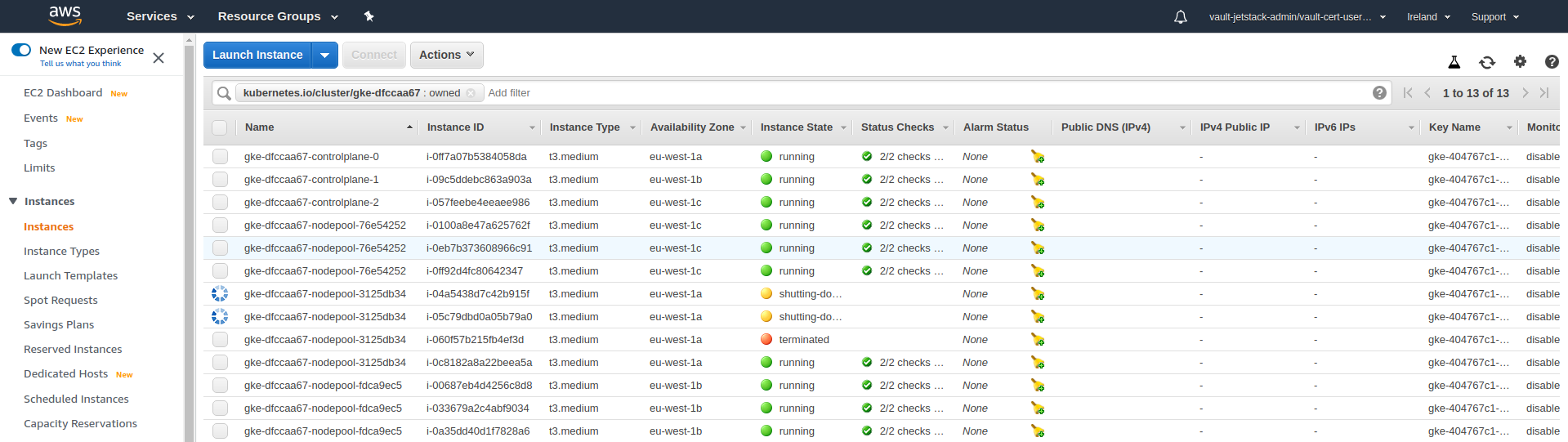This screenshot has height=442, width=1568.
Task: Click alarm icon for i-0a35dd40d1f7828a6 row
Action: click(1038, 431)
